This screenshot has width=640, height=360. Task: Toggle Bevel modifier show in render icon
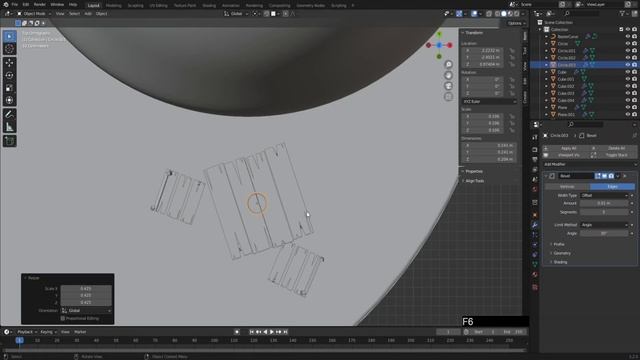pyautogui.click(x=611, y=176)
